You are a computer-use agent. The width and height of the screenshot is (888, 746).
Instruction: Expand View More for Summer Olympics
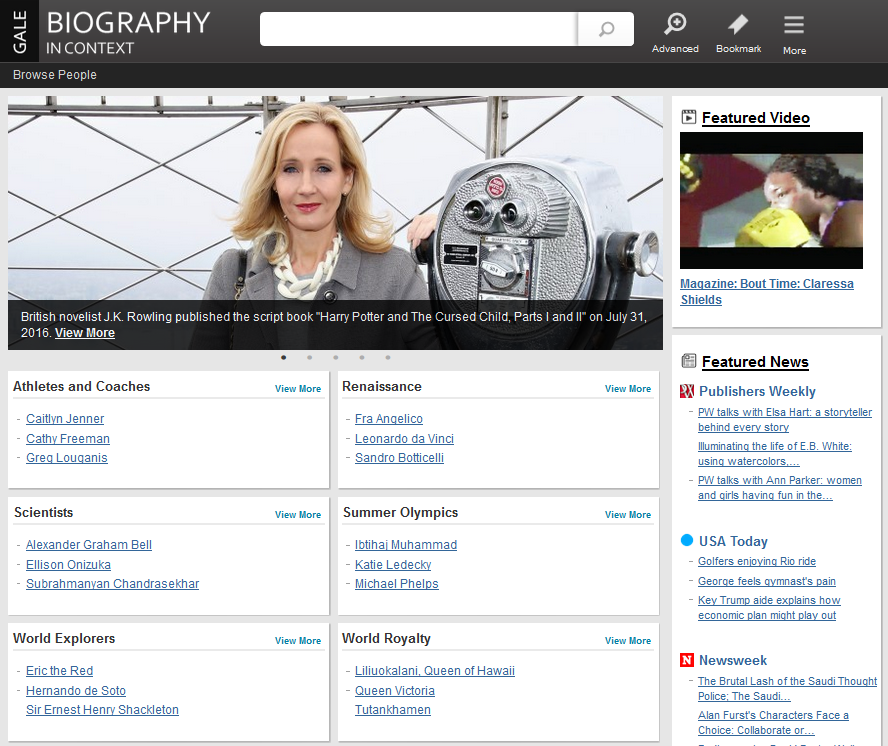628,515
